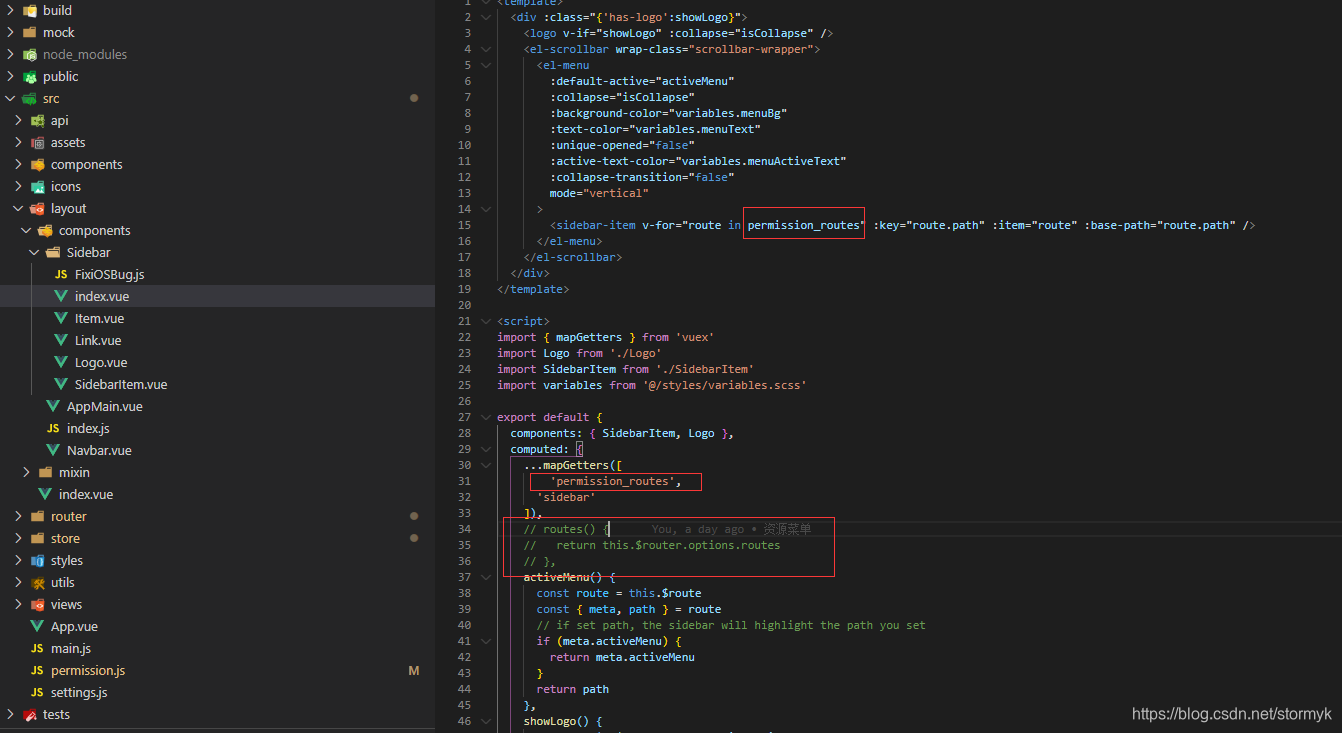This screenshot has height=733, width=1342.
Task: Click the router folder icon
Action: 37,516
